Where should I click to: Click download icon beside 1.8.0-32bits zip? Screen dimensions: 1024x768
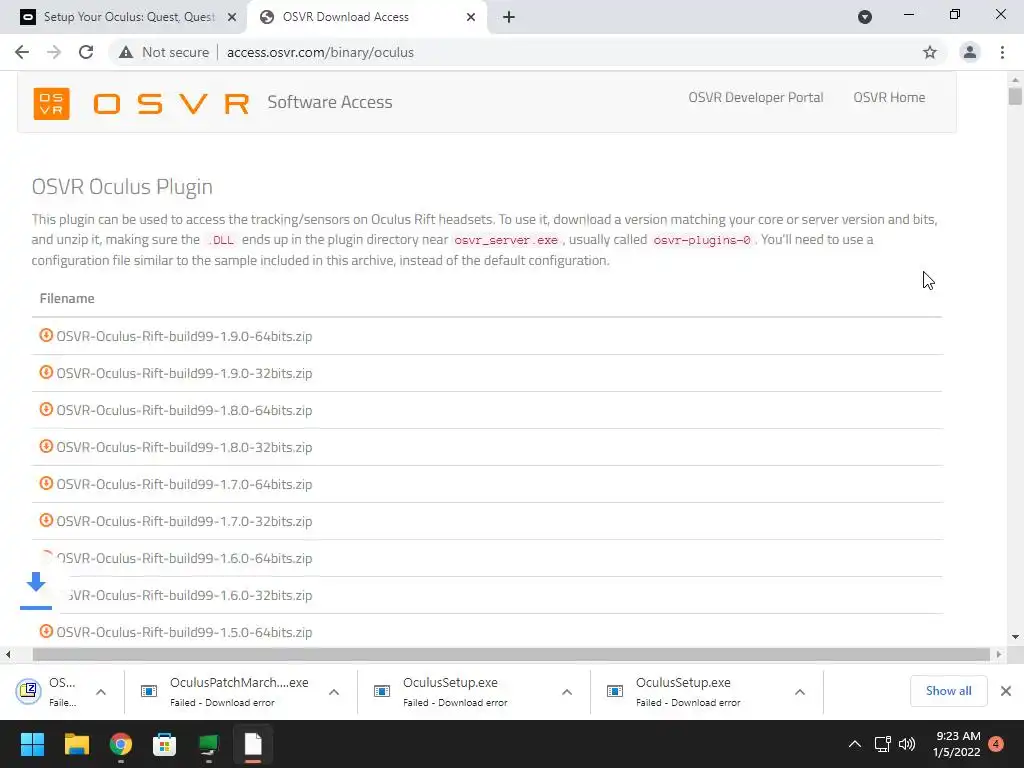click(x=46, y=446)
